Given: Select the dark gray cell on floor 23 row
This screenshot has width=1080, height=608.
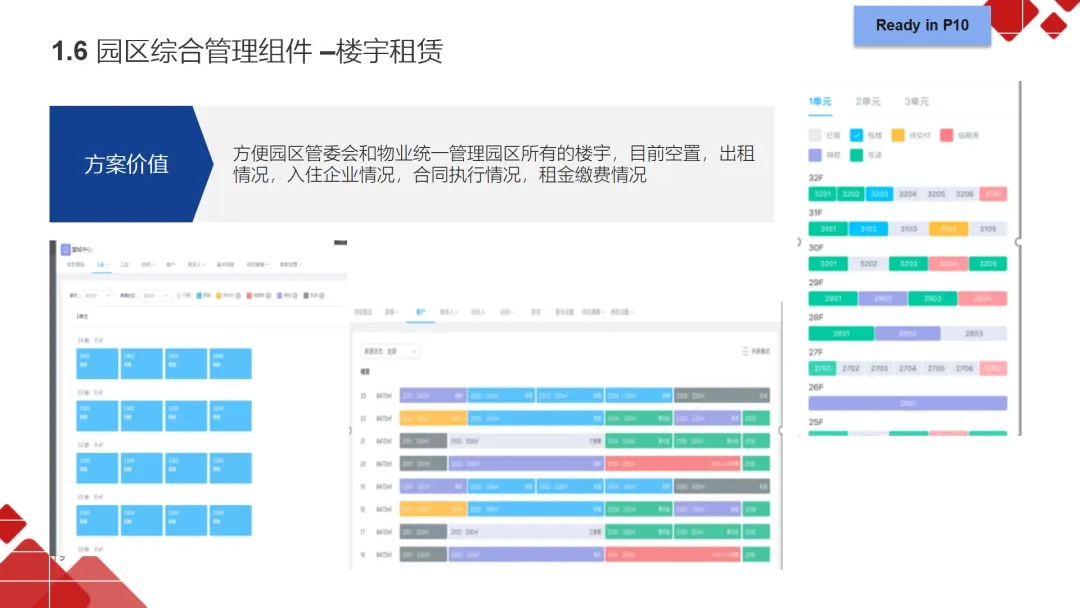Looking at the screenshot, I should 722,396.
